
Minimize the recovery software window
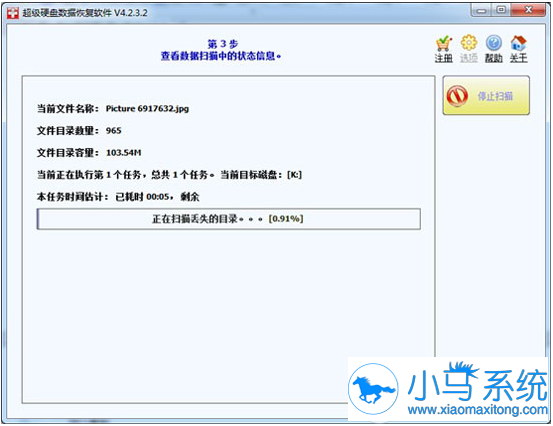481,11
